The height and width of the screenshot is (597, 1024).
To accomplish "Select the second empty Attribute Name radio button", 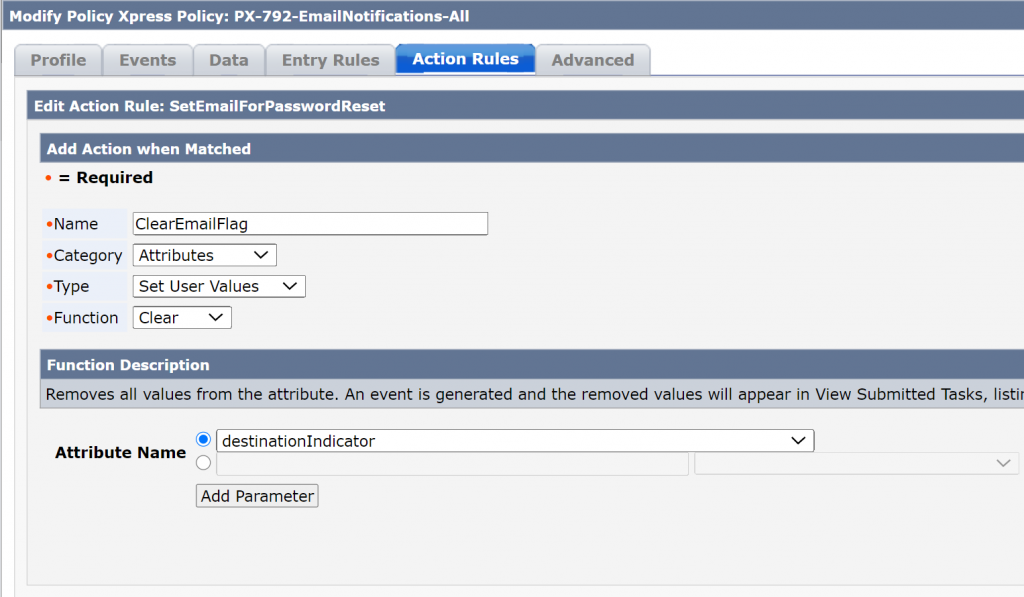I will 203,463.
